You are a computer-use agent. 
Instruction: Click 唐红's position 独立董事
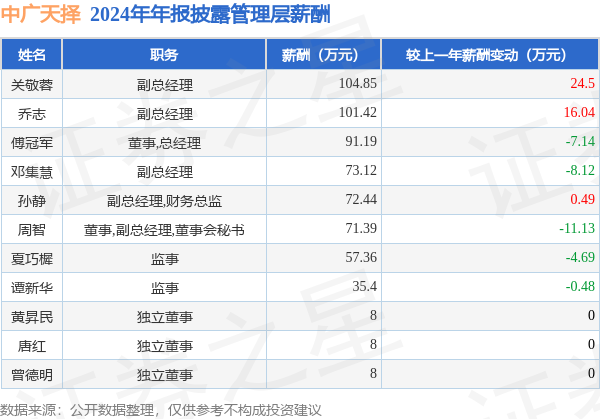(x=165, y=346)
